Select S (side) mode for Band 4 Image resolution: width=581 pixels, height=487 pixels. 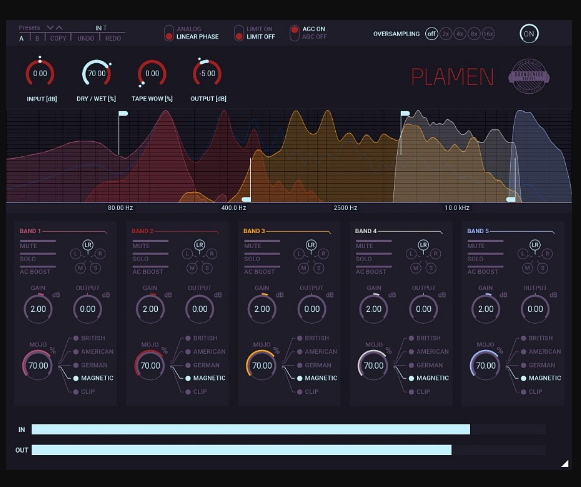431,268
